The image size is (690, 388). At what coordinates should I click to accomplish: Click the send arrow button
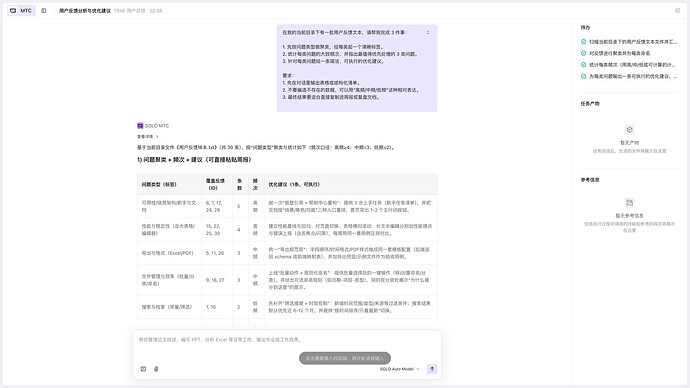pyautogui.click(x=432, y=369)
